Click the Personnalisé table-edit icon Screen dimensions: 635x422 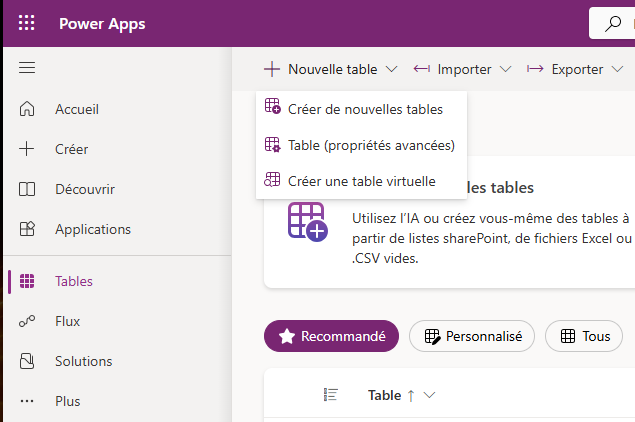tap(432, 336)
